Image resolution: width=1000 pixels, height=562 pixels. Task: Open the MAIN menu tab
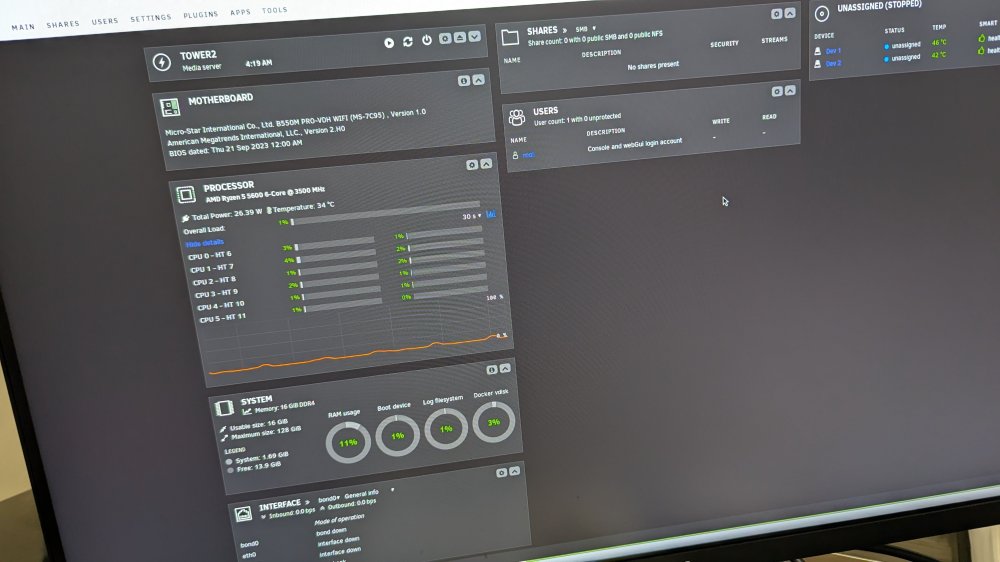[23, 27]
